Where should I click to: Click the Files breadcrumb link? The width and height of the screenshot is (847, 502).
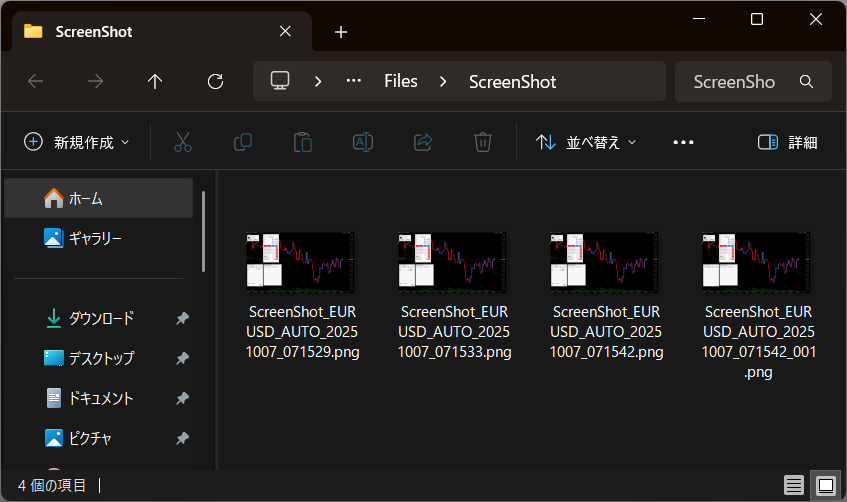coord(401,82)
